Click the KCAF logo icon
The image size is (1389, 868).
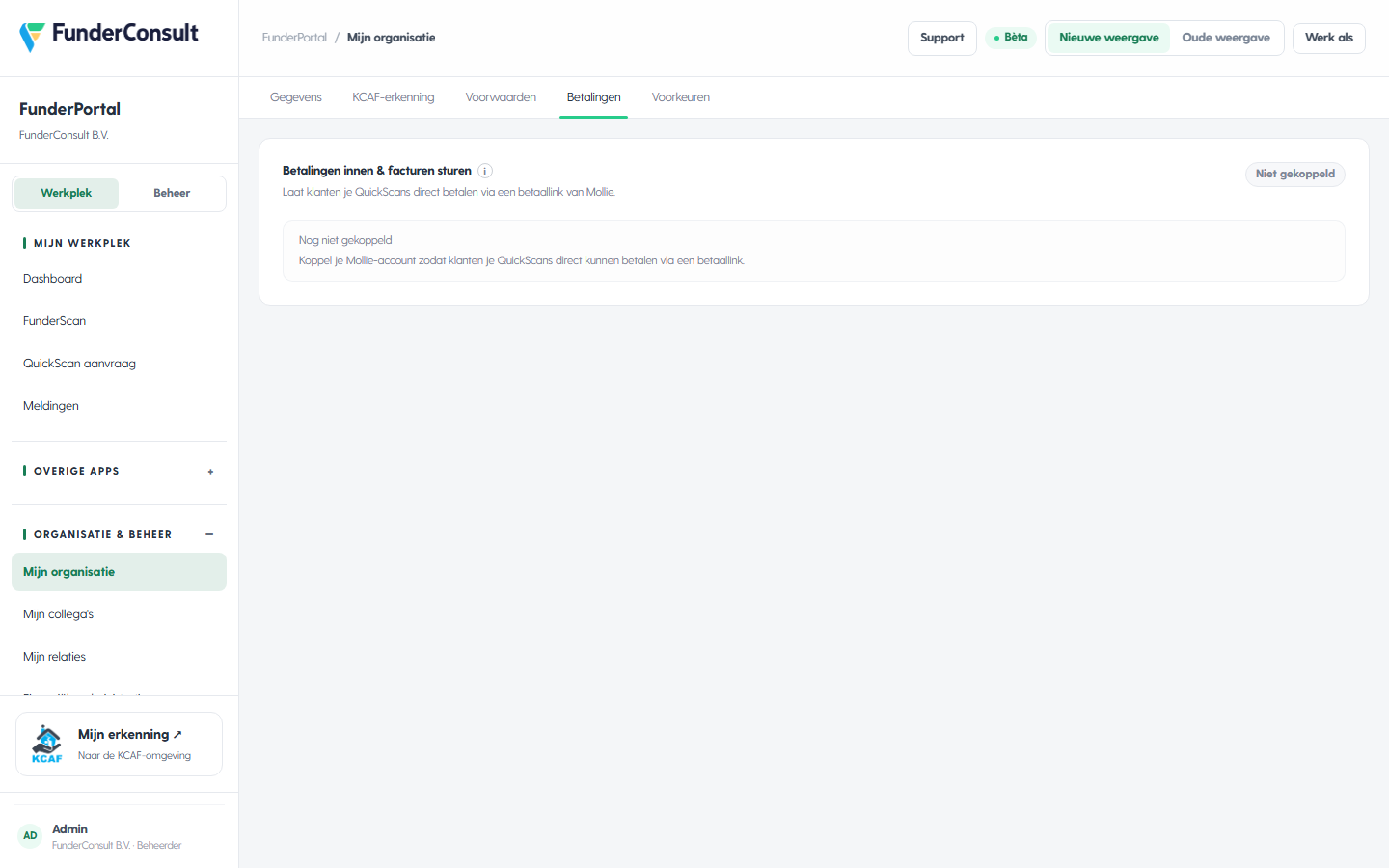click(x=46, y=745)
